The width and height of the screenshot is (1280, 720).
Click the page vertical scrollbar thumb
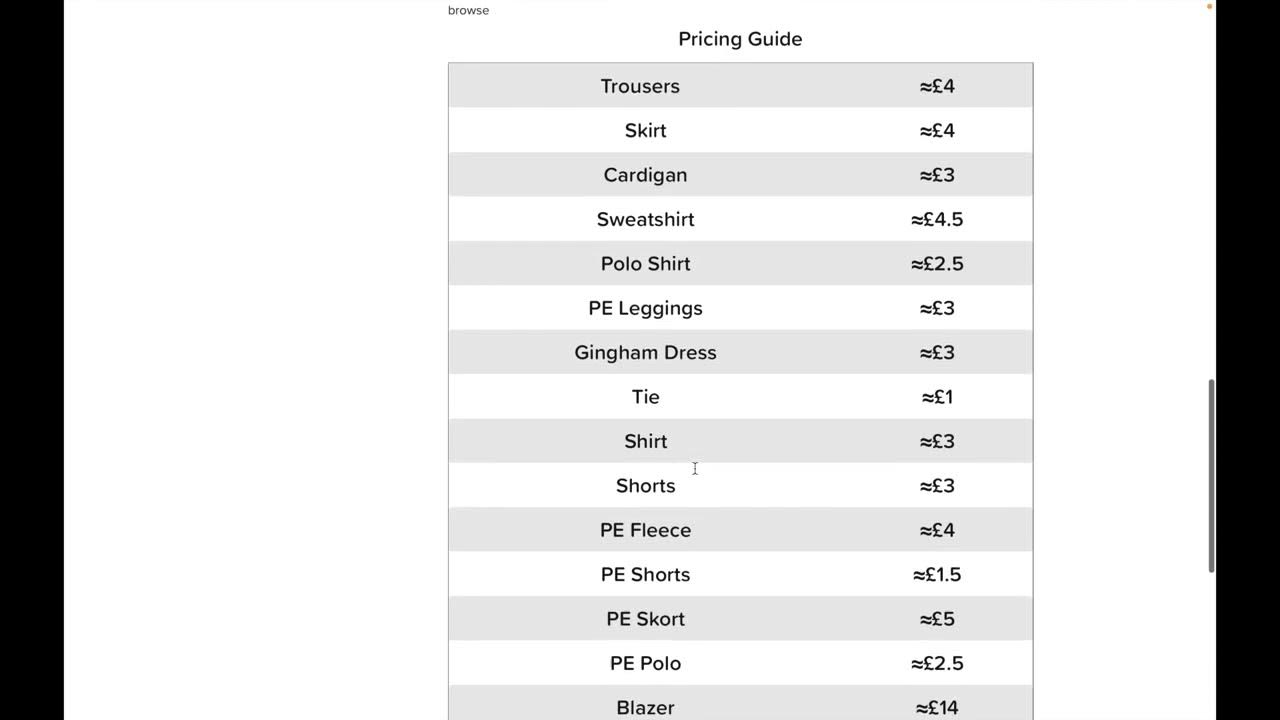point(1211,476)
